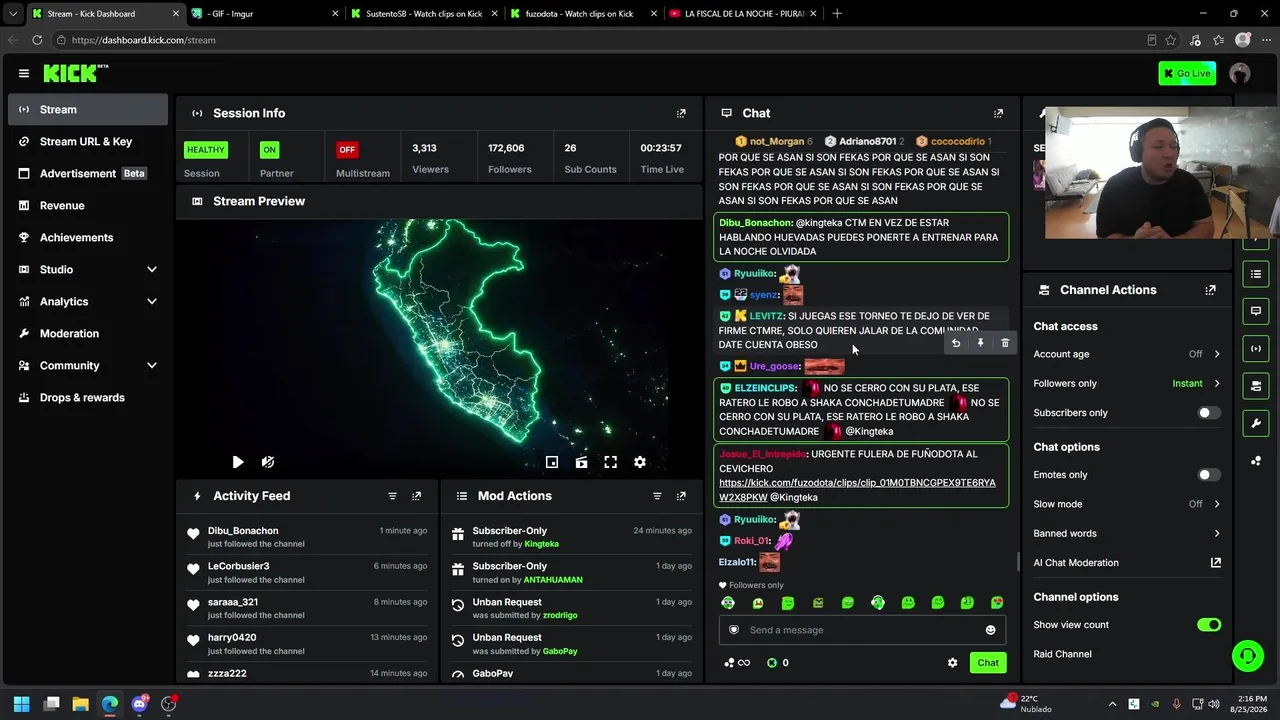The image size is (1280, 720).
Task: Filter the Mod Actions list
Action: (657, 496)
